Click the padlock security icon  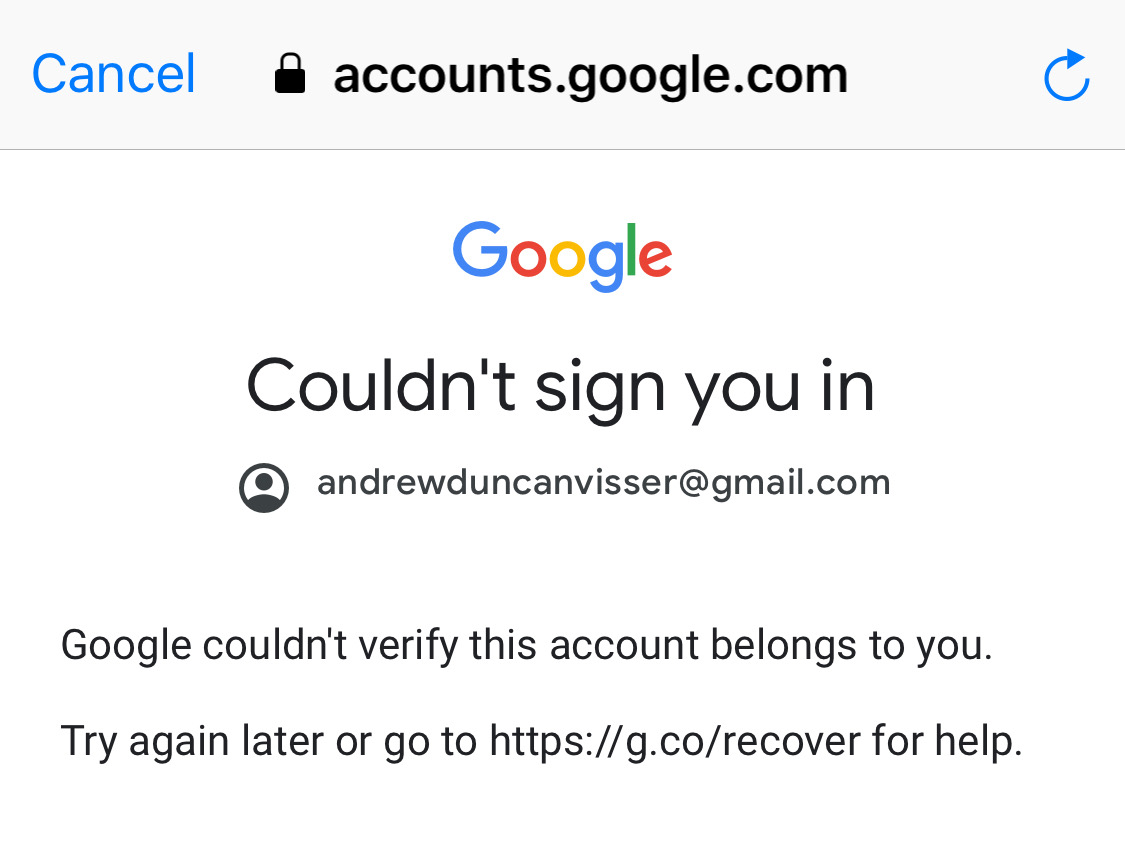tap(290, 75)
